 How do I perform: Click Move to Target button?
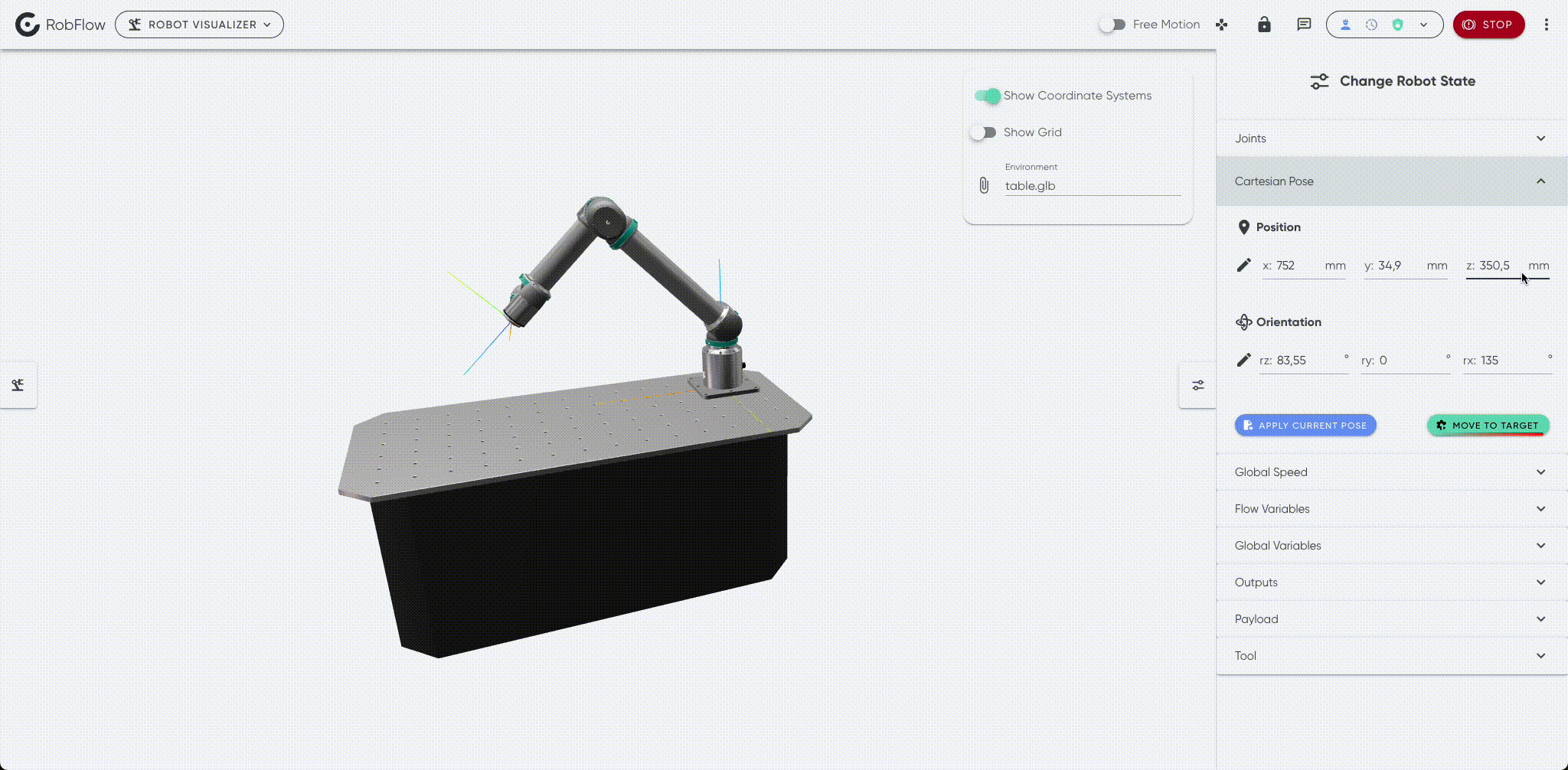(1488, 426)
